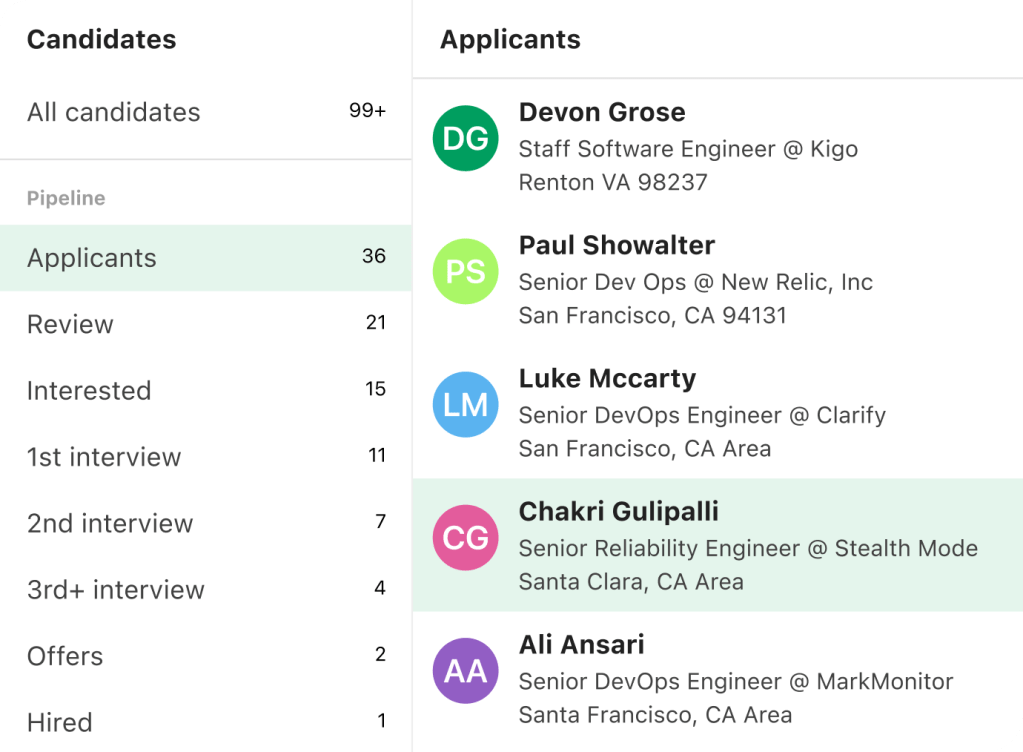1023x752 pixels.
Task: Open Devon Grose's applicant name
Action: (x=602, y=112)
